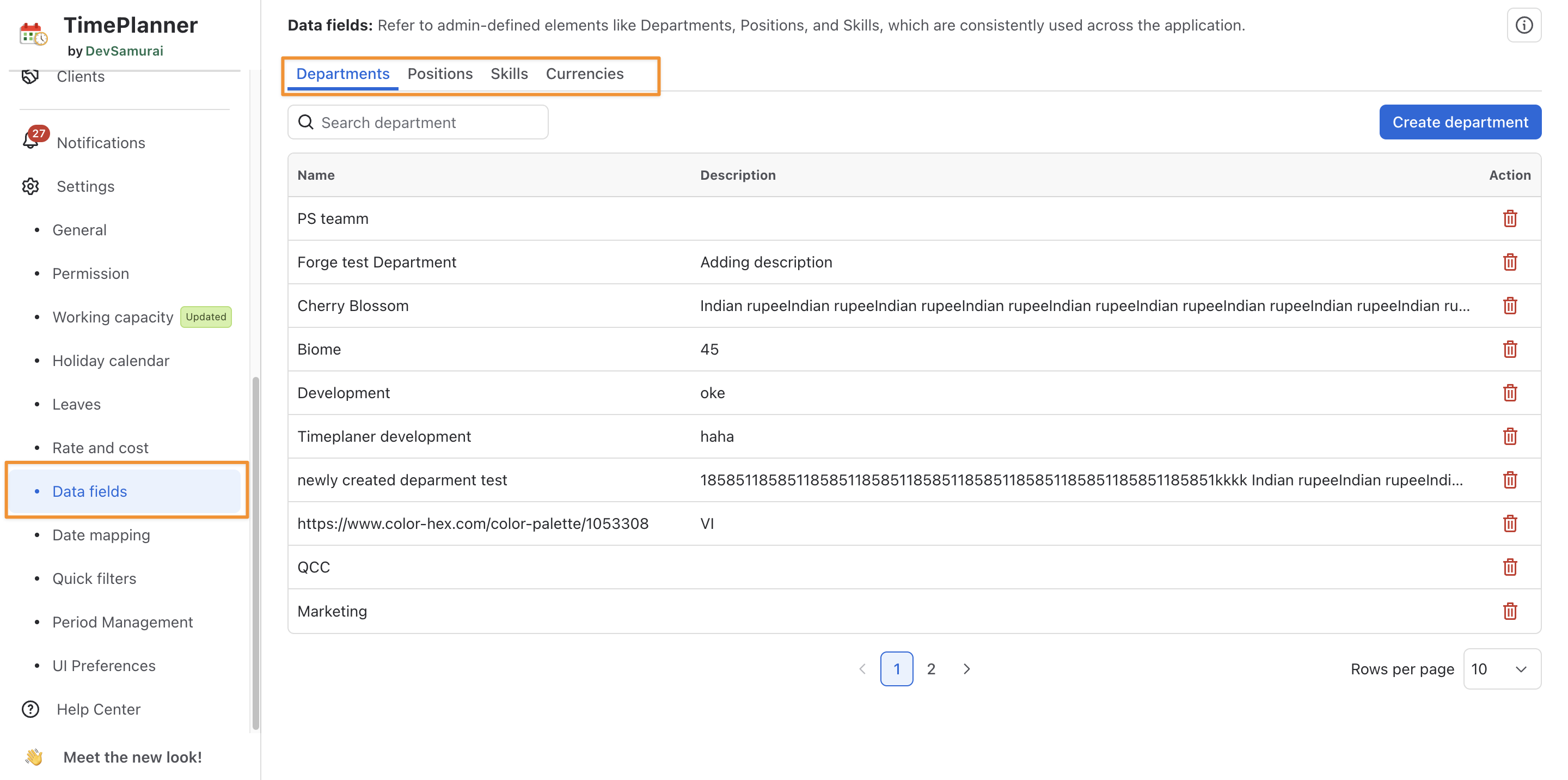Click the Settings gear icon

pyautogui.click(x=30, y=186)
